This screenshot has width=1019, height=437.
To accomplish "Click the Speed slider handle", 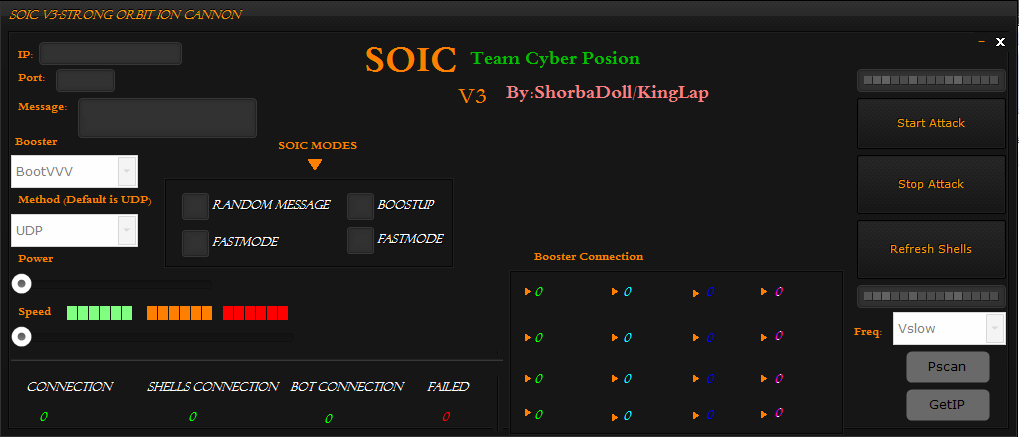I will click(x=21, y=336).
